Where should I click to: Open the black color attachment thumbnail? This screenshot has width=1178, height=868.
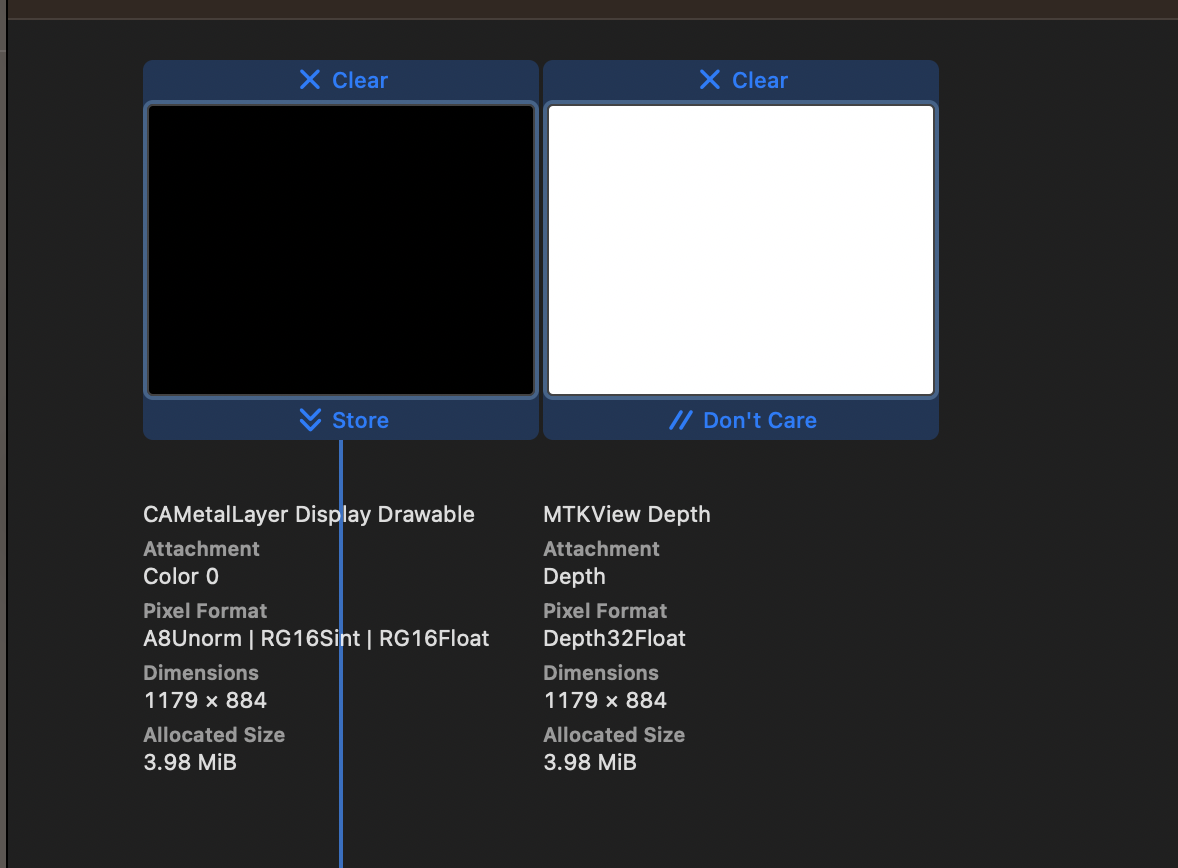341,250
